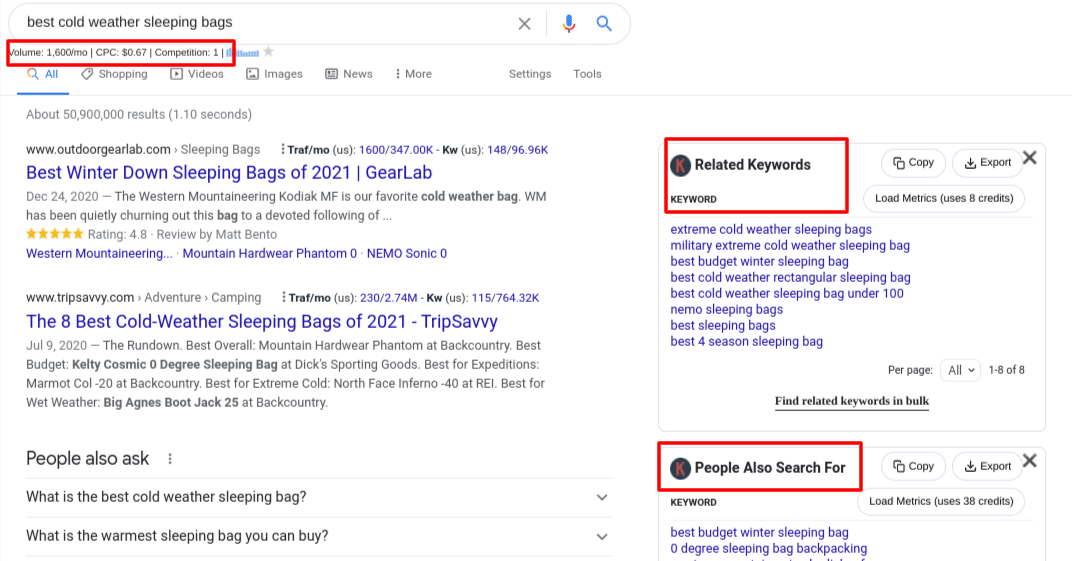The image size is (1072, 561).
Task: Click the www.tripsavvy.com breadcrumb URL
Action: [x=80, y=298]
